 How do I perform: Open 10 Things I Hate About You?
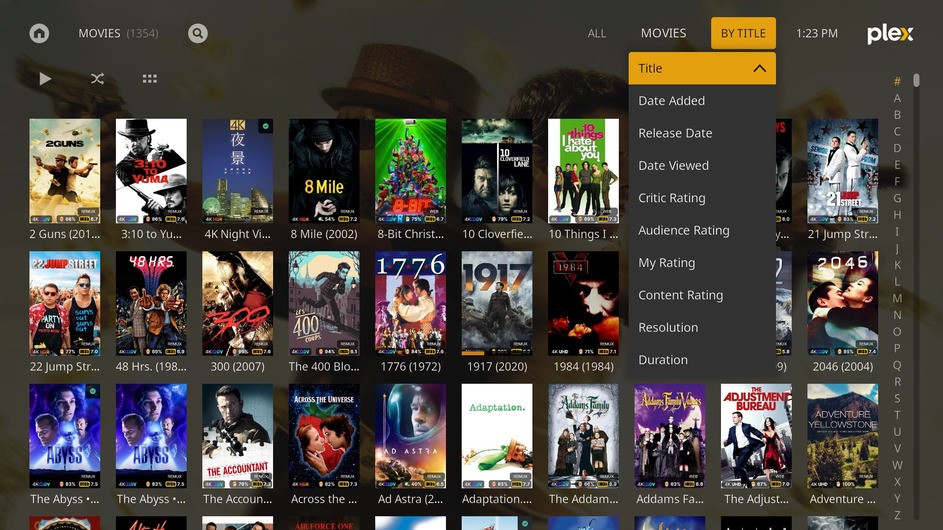583,171
